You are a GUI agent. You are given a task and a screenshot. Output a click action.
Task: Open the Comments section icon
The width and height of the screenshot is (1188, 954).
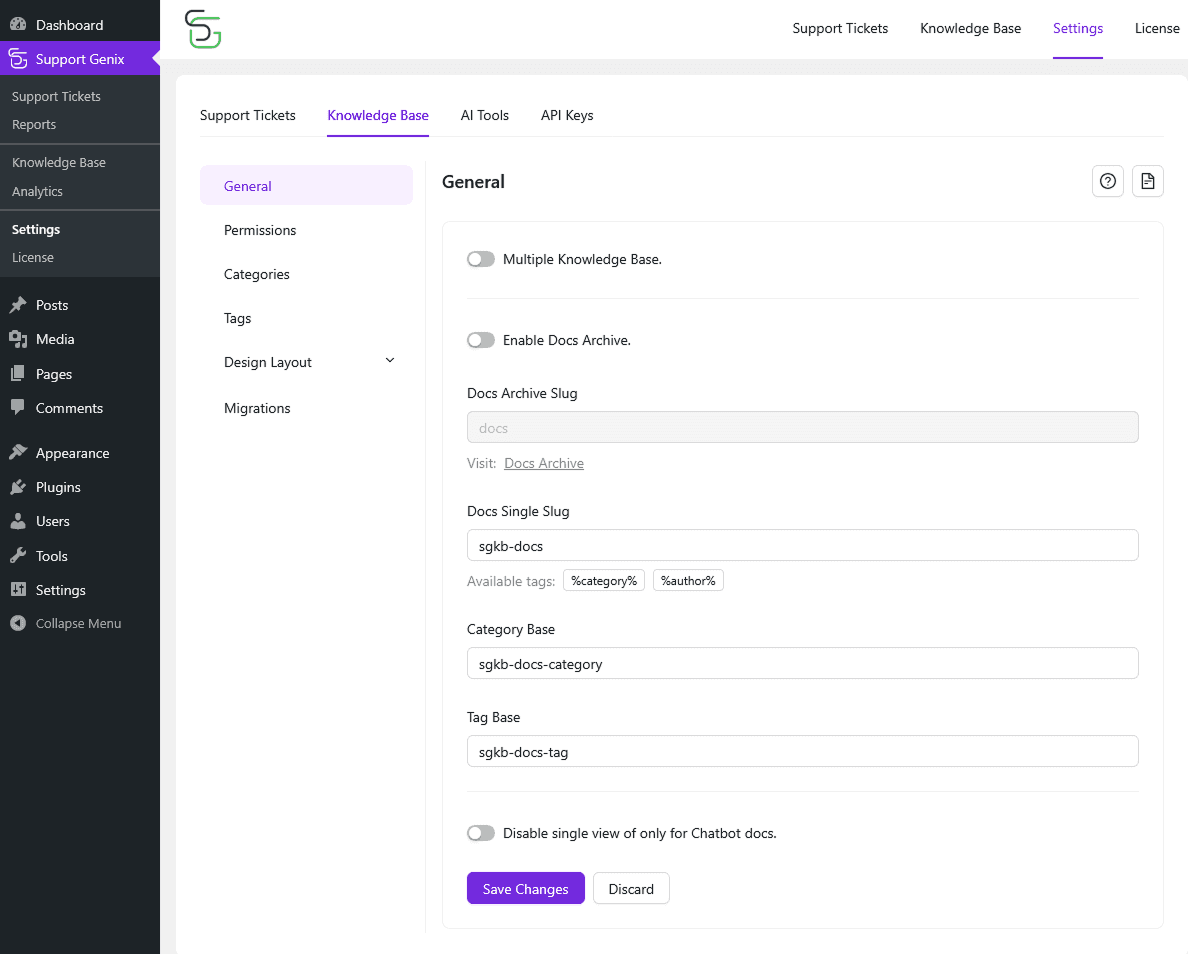coord(20,408)
